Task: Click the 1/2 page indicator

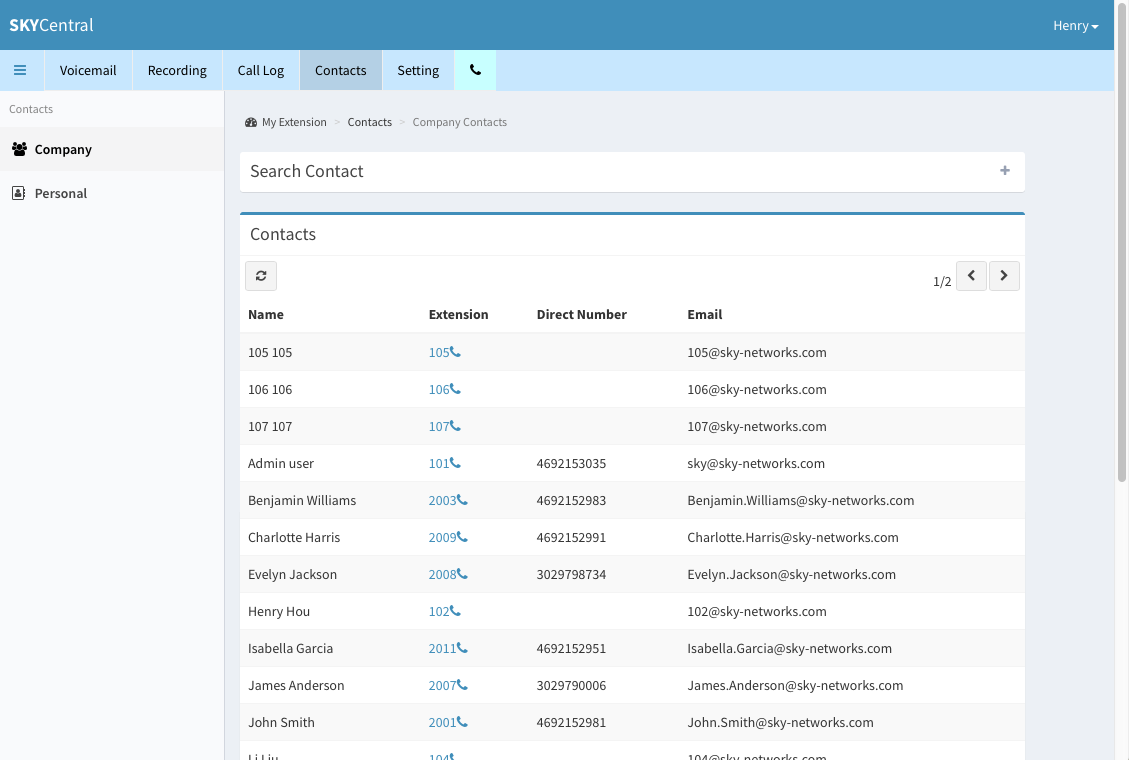Action: click(x=942, y=281)
